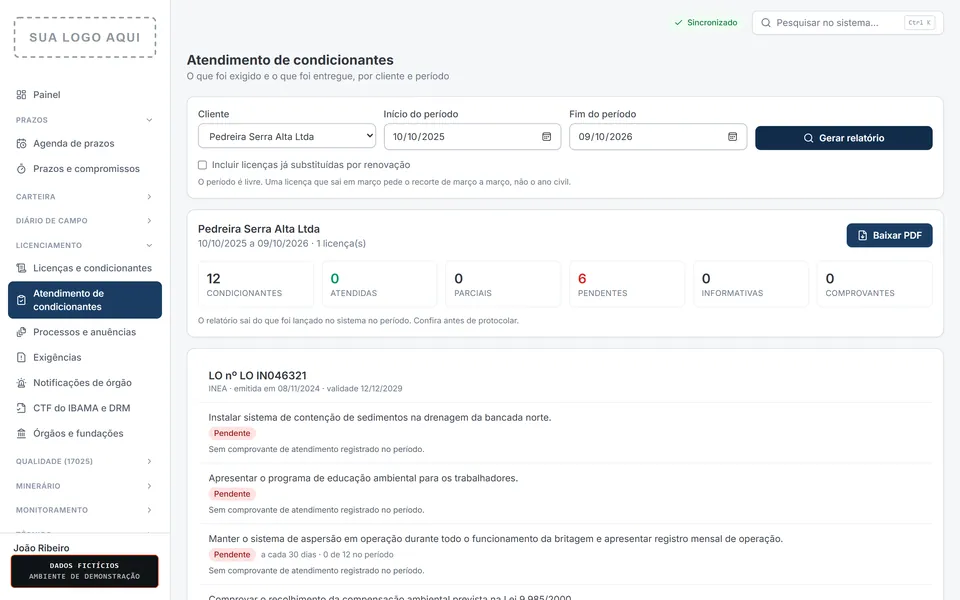Click the LO nº LO IN046321 license heading

[257, 375]
